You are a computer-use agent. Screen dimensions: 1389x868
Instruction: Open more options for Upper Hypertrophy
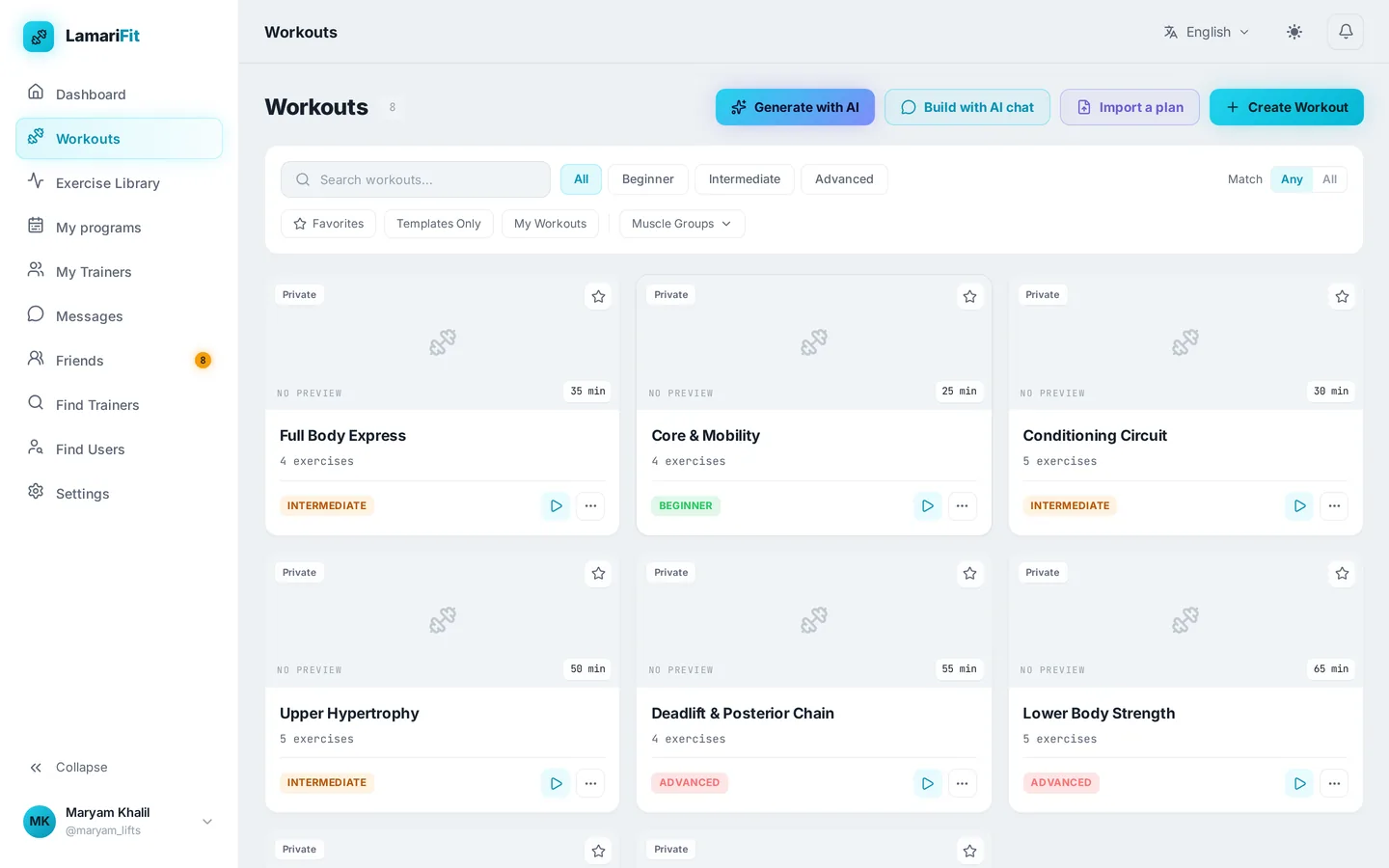click(x=590, y=783)
